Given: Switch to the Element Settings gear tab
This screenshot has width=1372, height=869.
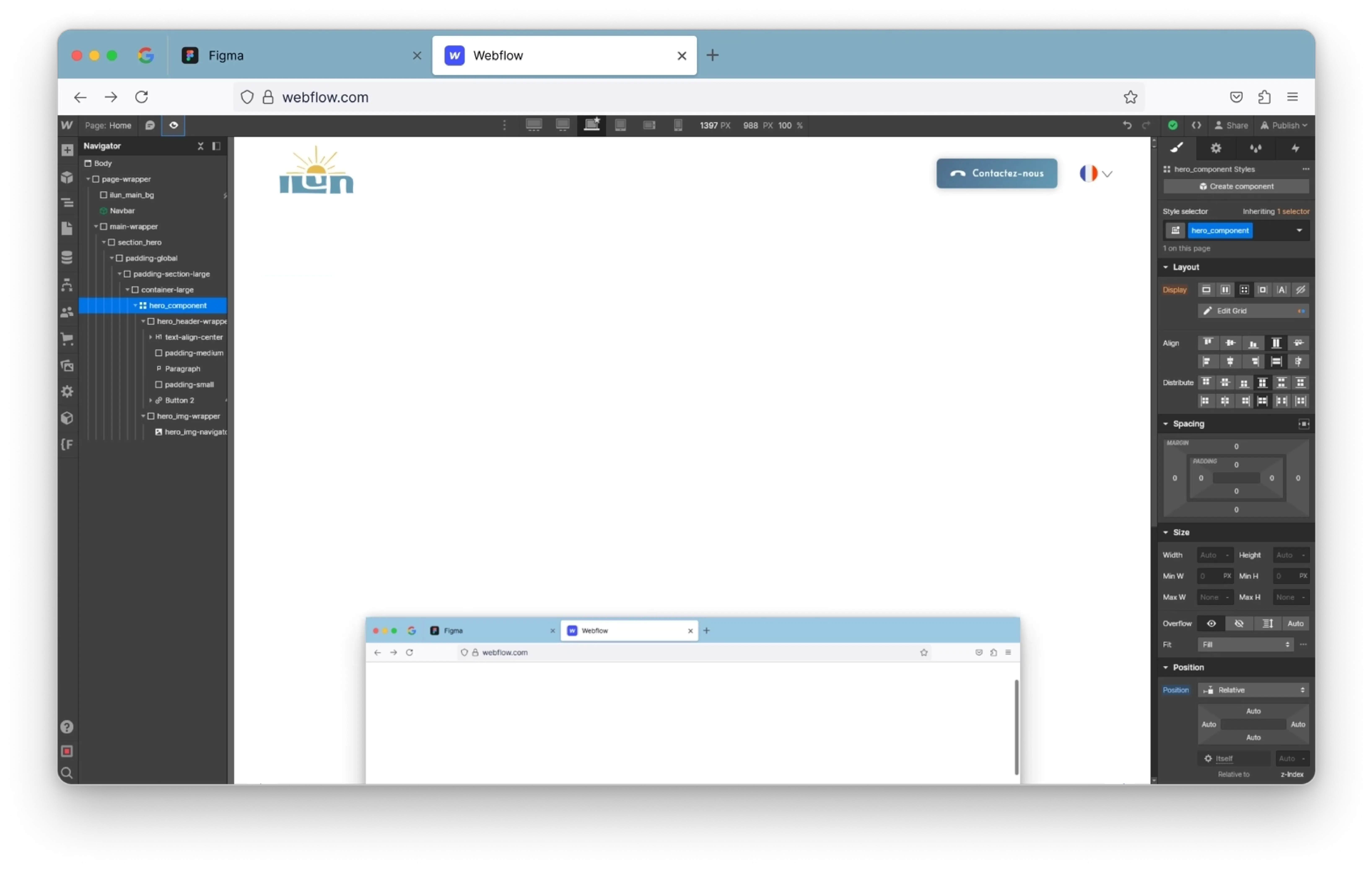Looking at the screenshot, I should point(1216,148).
